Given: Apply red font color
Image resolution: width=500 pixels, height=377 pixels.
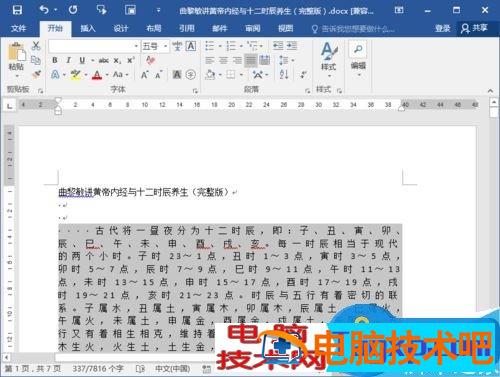Looking at the screenshot, I should coord(97,75).
